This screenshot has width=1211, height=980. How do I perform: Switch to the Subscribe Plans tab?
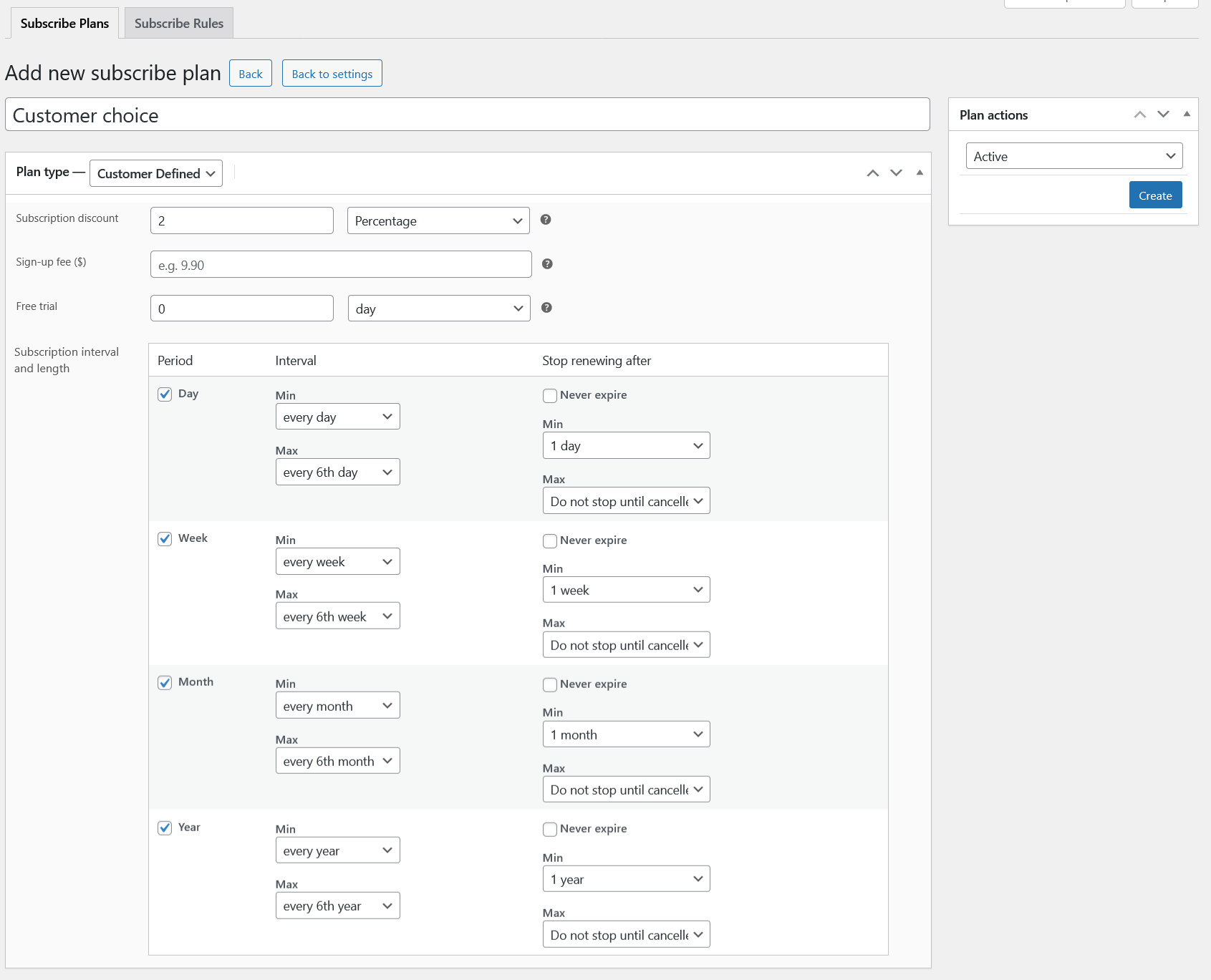point(65,23)
